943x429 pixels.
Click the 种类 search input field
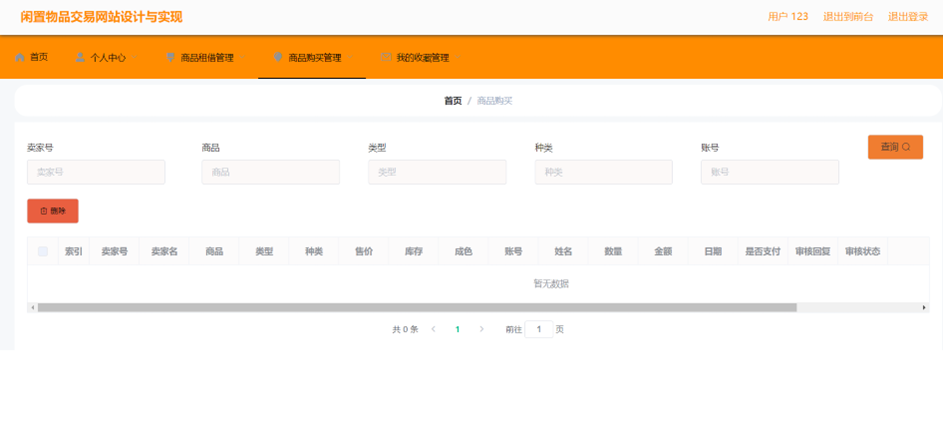604,172
